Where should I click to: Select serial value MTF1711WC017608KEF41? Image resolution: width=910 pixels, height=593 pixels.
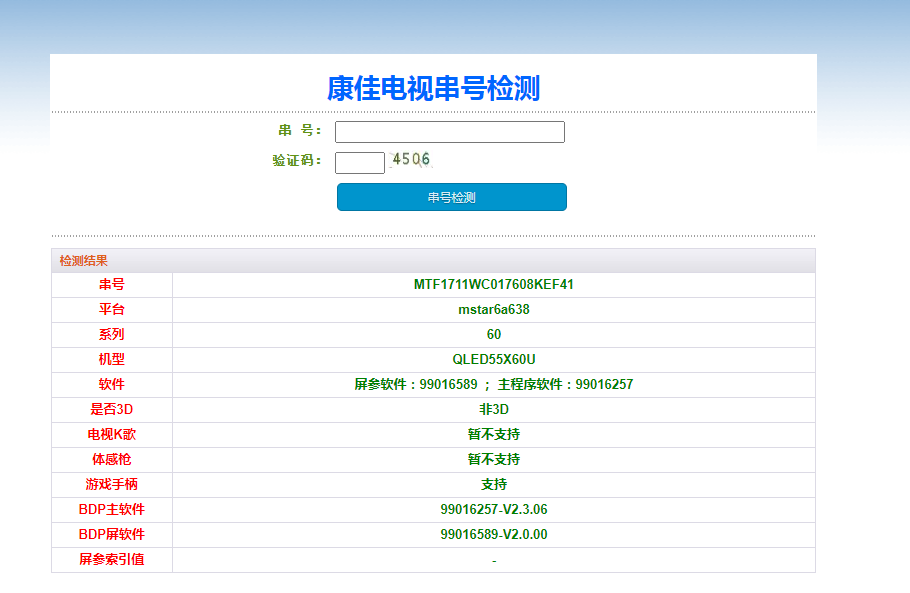[x=493, y=284]
